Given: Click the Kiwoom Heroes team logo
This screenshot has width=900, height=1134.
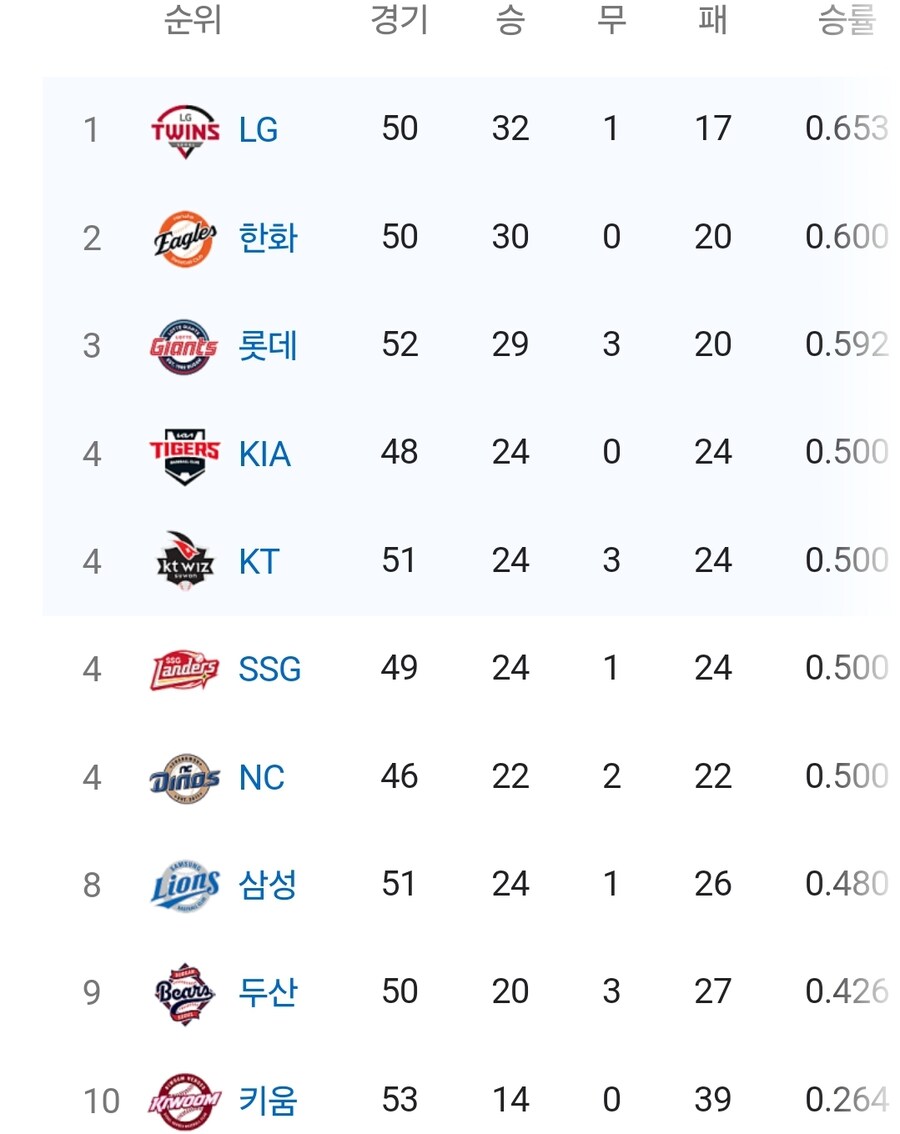Looking at the screenshot, I should point(184,1101).
